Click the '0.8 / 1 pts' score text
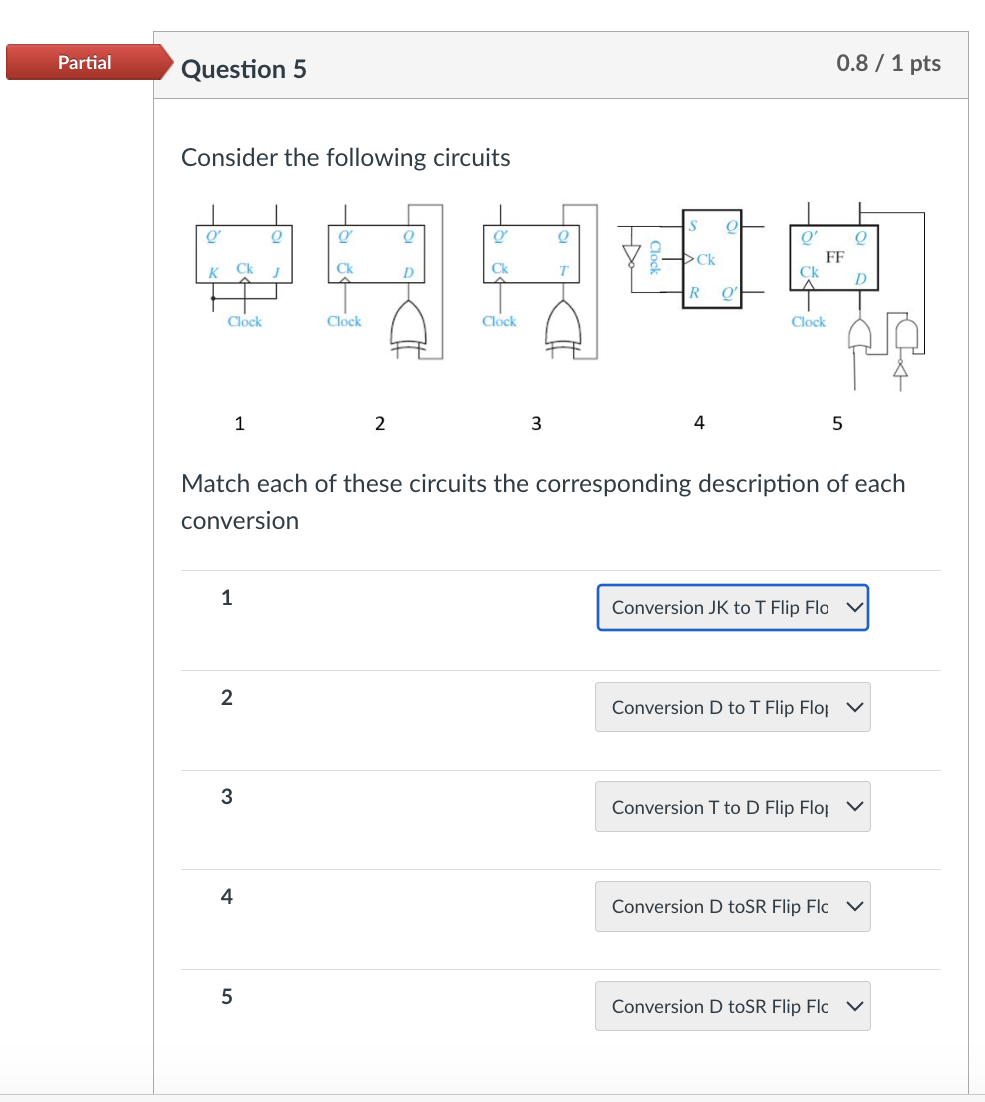 click(x=884, y=63)
